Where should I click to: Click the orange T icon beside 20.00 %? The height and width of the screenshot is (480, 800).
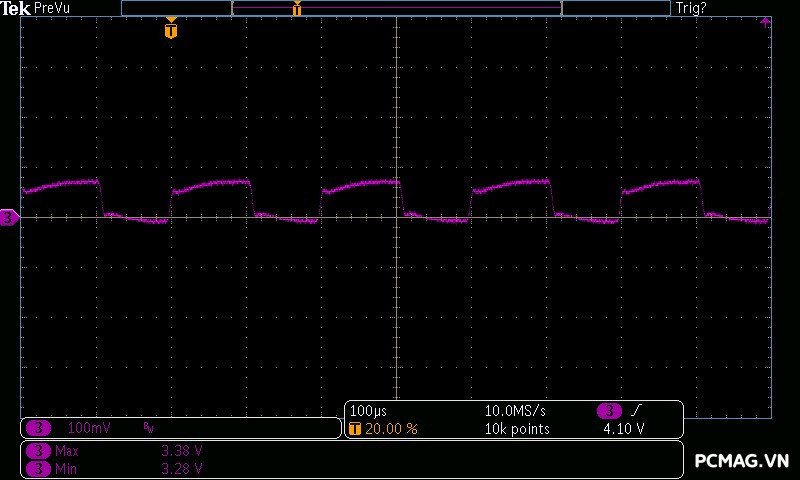(x=355, y=429)
